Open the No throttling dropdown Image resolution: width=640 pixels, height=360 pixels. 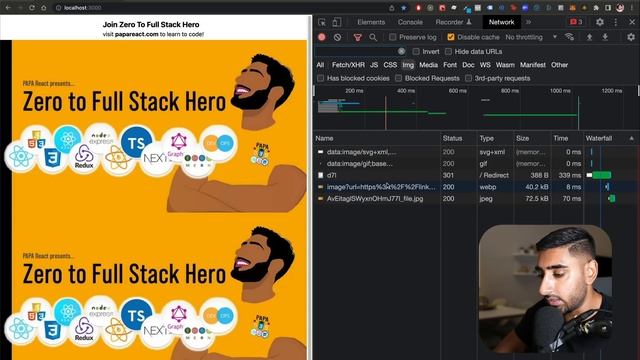click(x=531, y=37)
